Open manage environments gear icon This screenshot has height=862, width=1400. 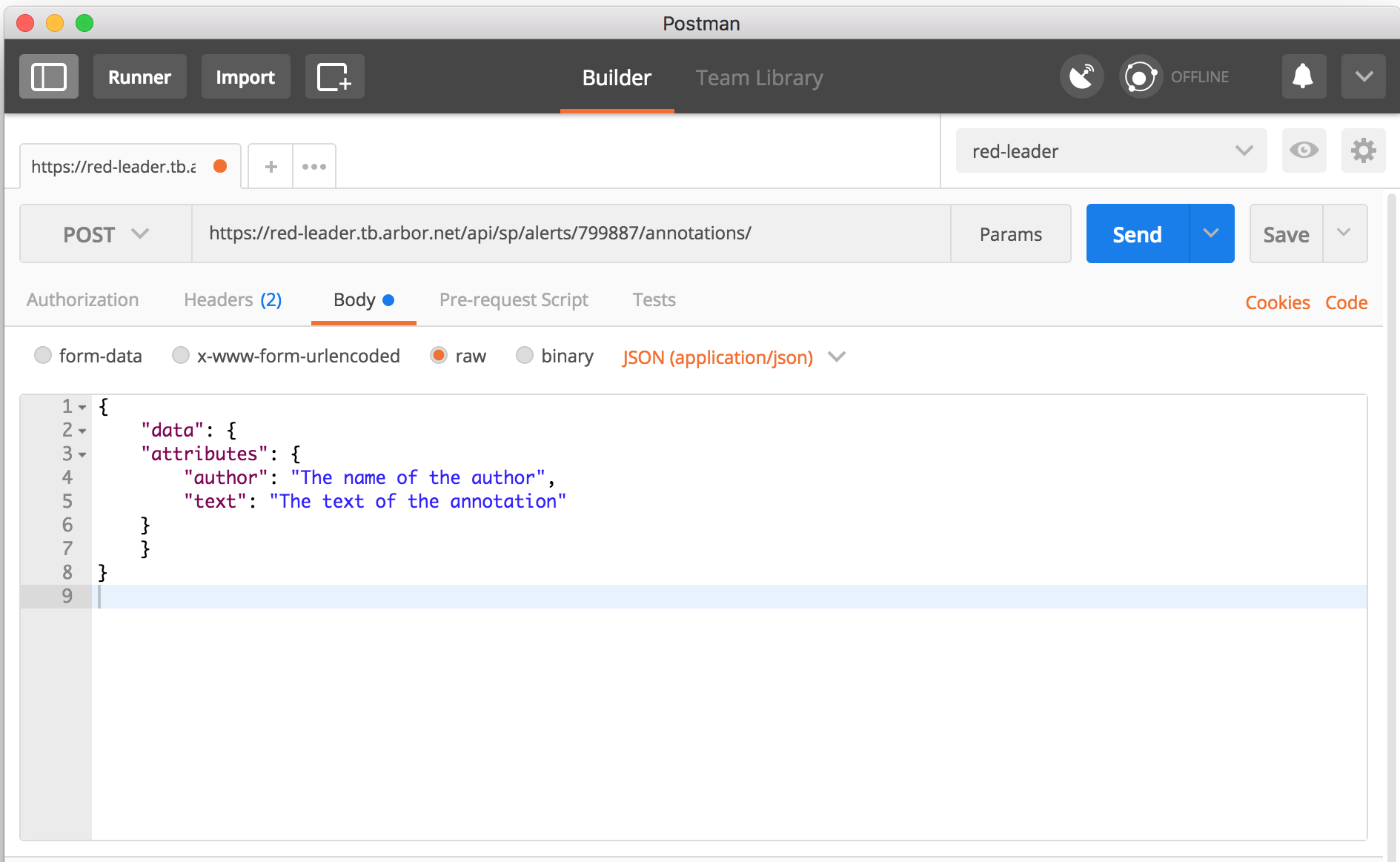pyautogui.click(x=1363, y=150)
